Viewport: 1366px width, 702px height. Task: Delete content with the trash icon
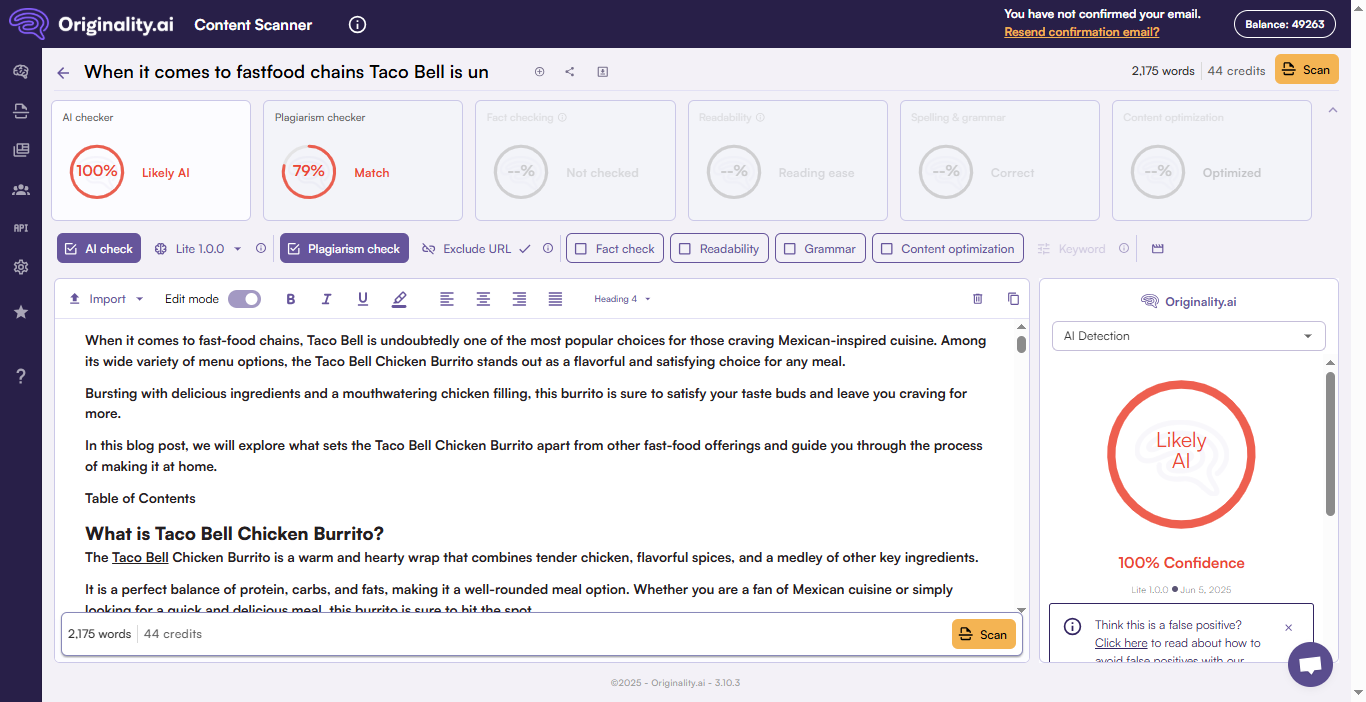[978, 298]
